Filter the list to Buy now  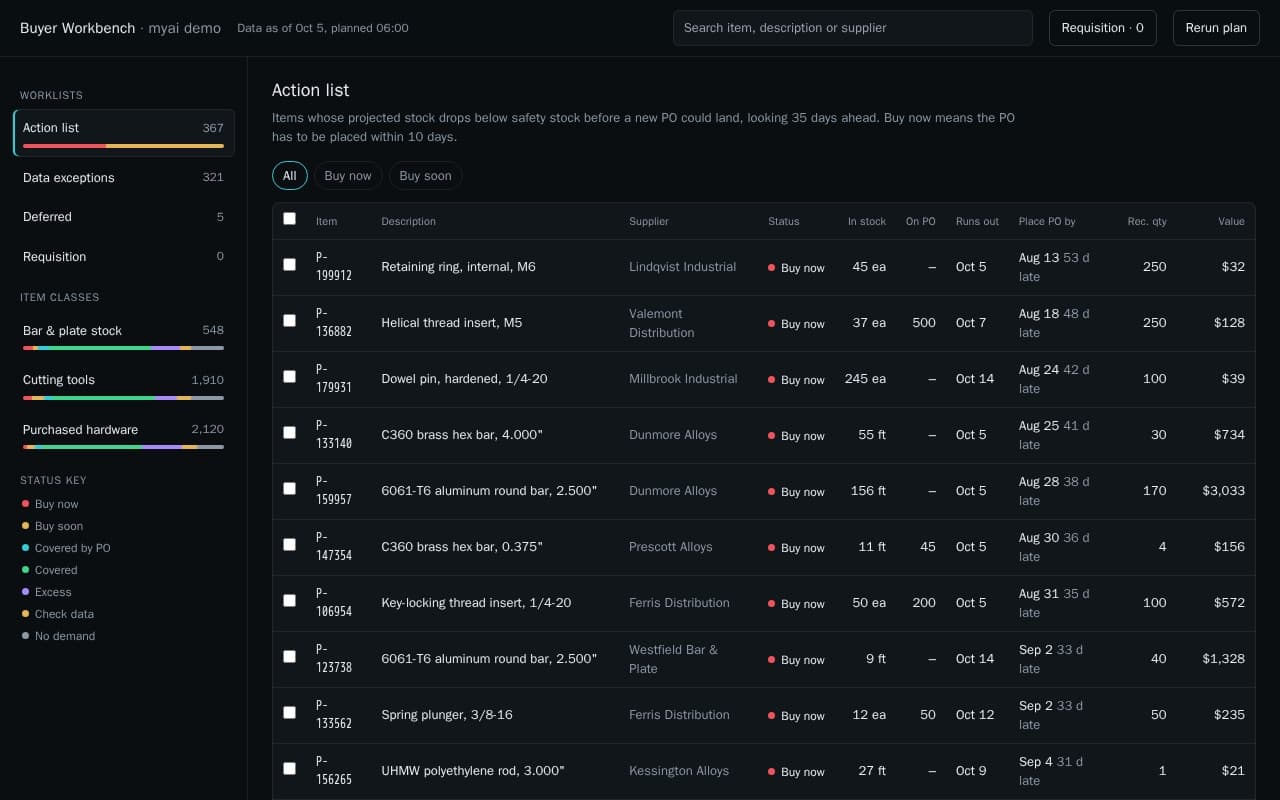(x=348, y=176)
